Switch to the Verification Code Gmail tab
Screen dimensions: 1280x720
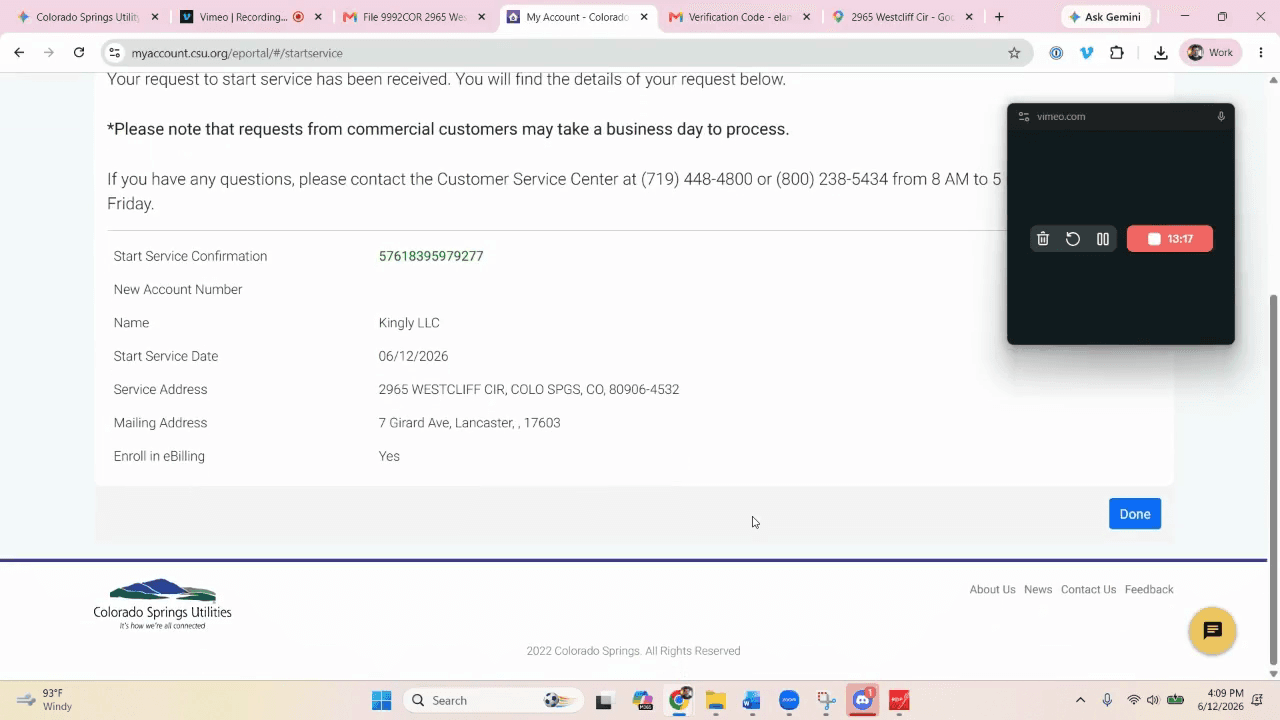(x=739, y=17)
